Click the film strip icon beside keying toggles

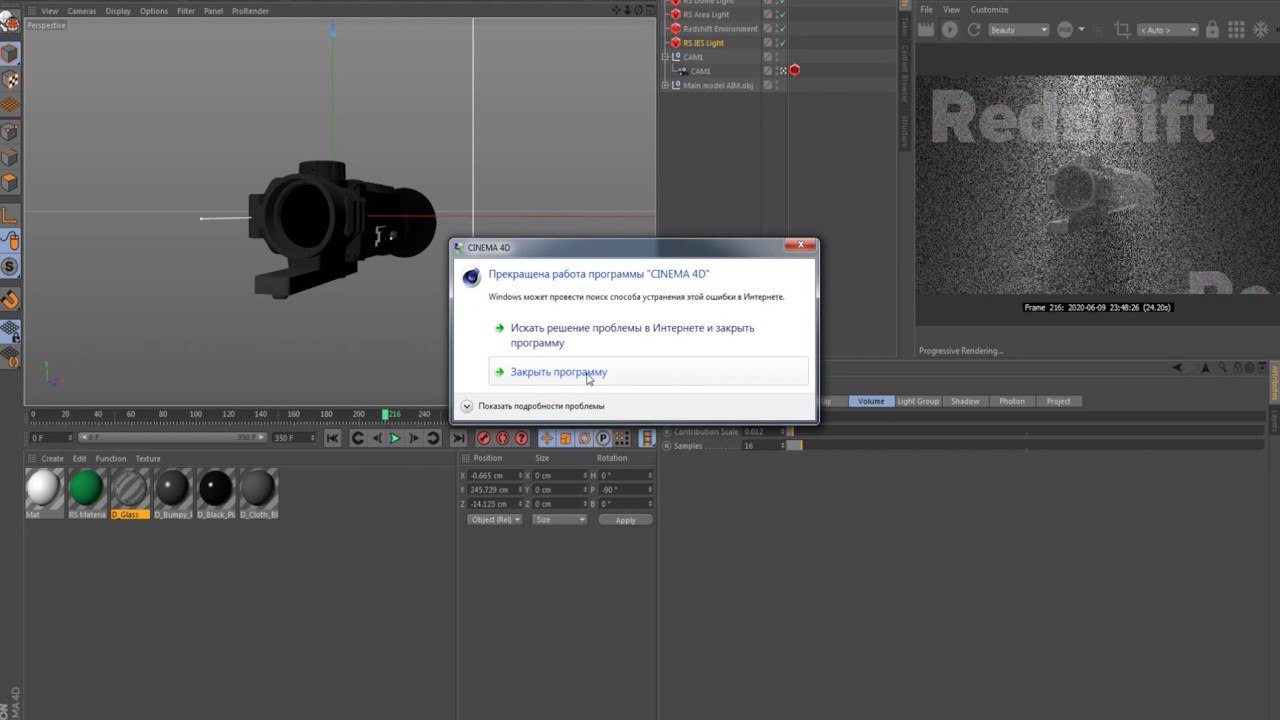(647, 438)
